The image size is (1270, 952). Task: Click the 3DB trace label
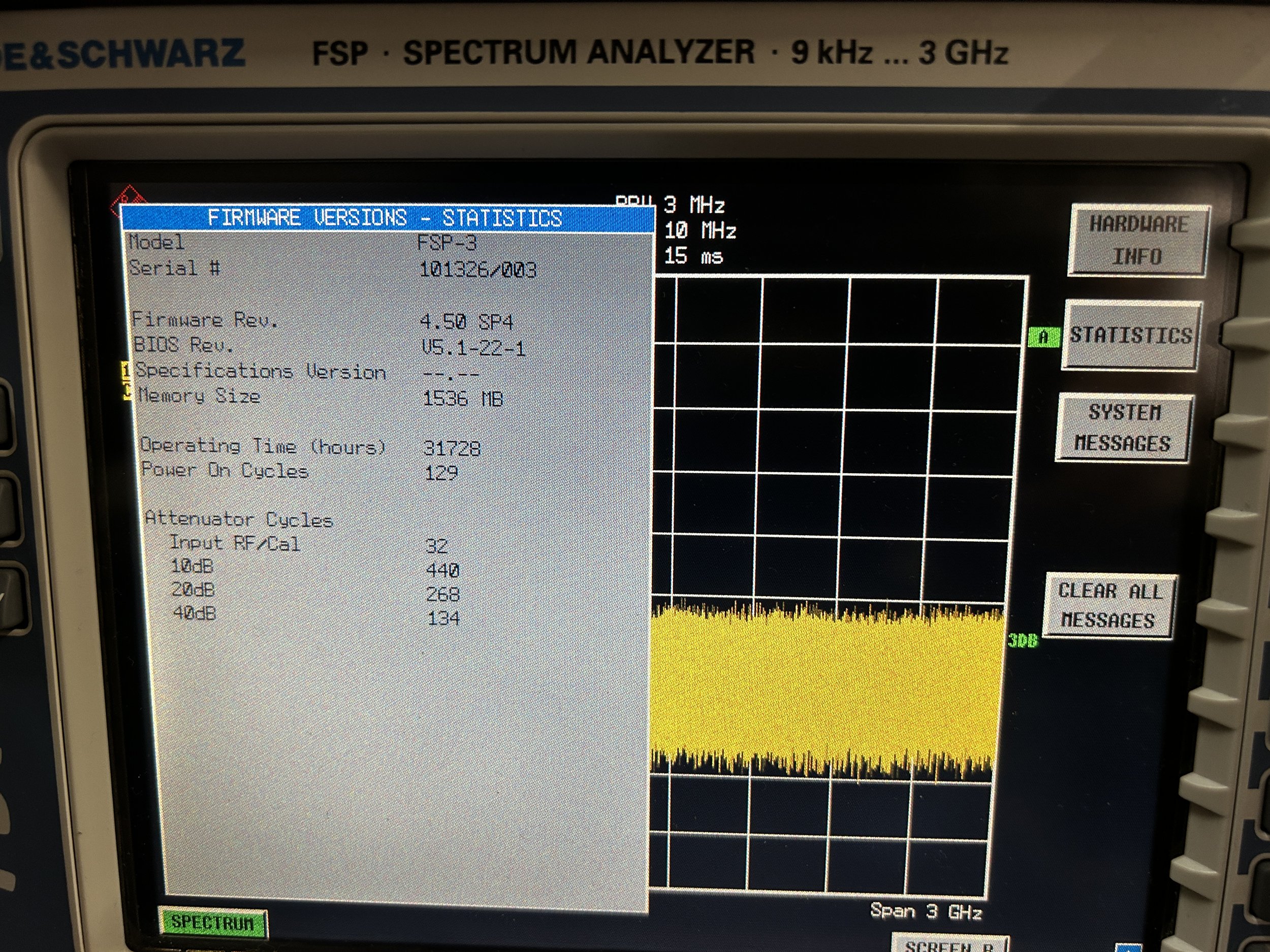tap(1023, 640)
